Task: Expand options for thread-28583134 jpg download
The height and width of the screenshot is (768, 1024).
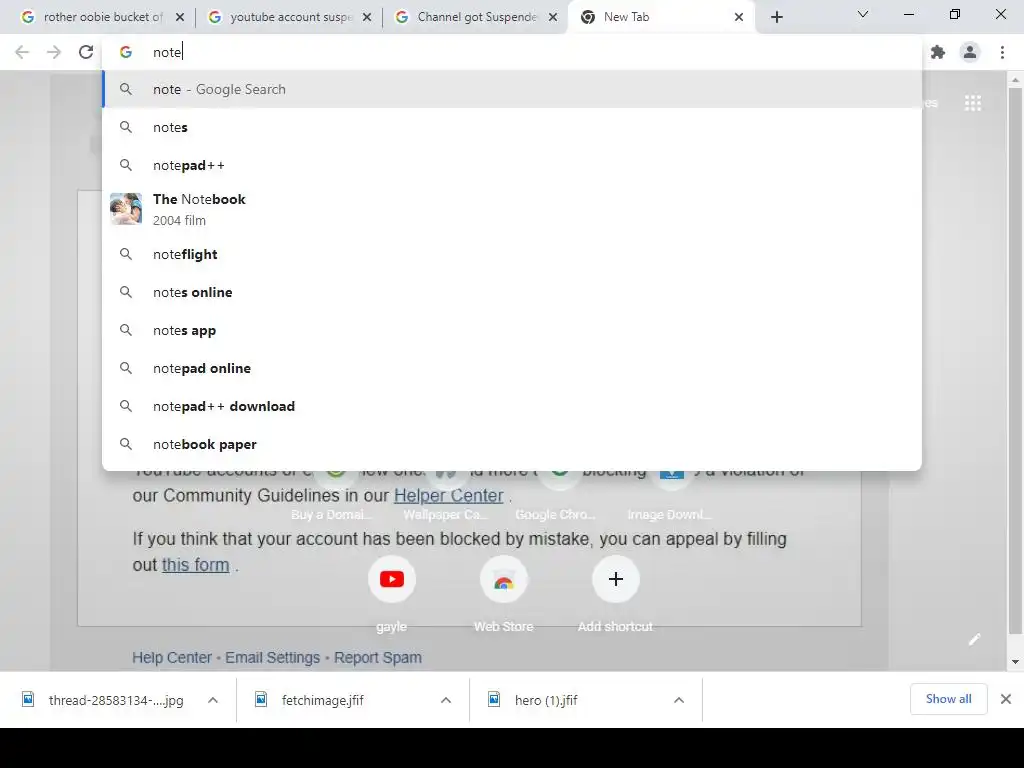Action: pyautogui.click(x=213, y=700)
